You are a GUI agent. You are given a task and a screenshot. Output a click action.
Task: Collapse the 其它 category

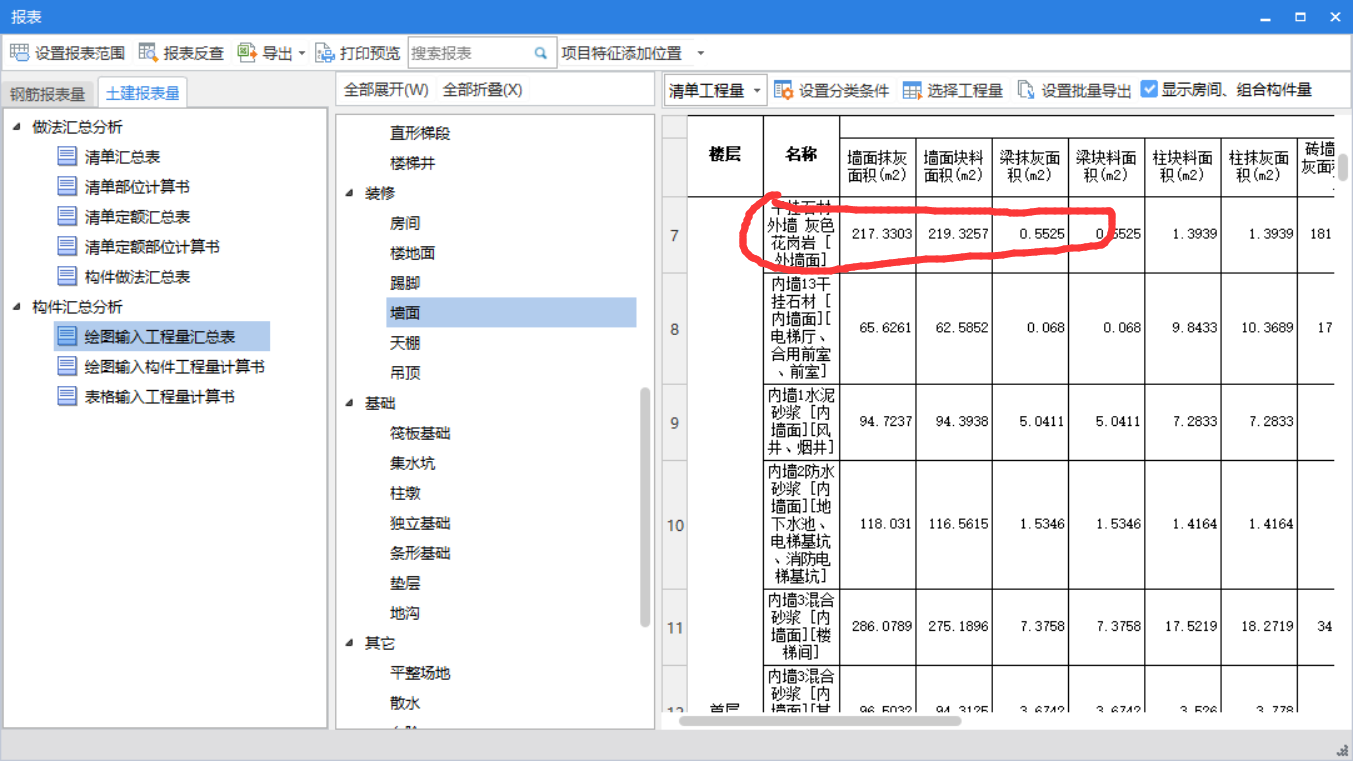click(x=349, y=643)
